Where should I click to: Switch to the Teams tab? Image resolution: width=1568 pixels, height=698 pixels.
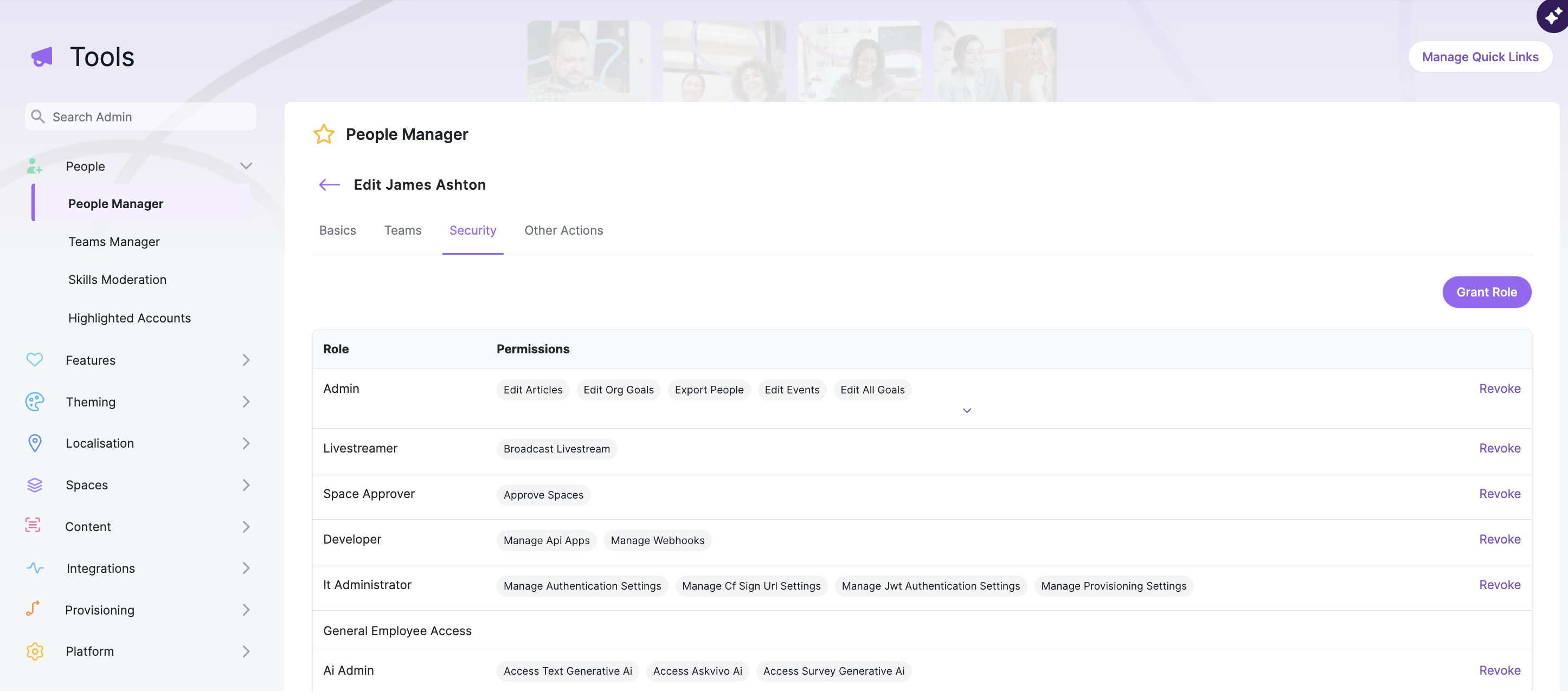coord(403,231)
